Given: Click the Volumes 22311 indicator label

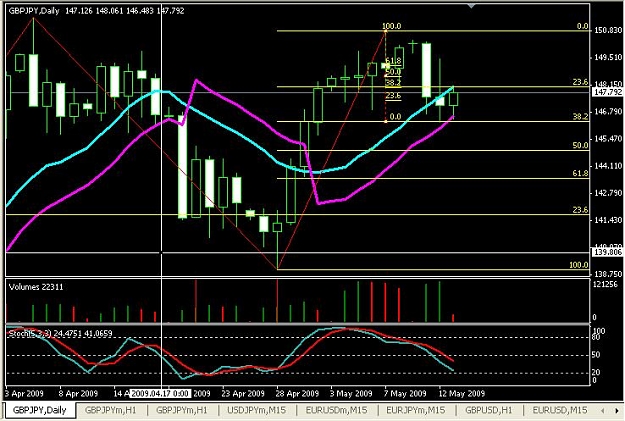Looking at the screenshot, I should pos(36,287).
